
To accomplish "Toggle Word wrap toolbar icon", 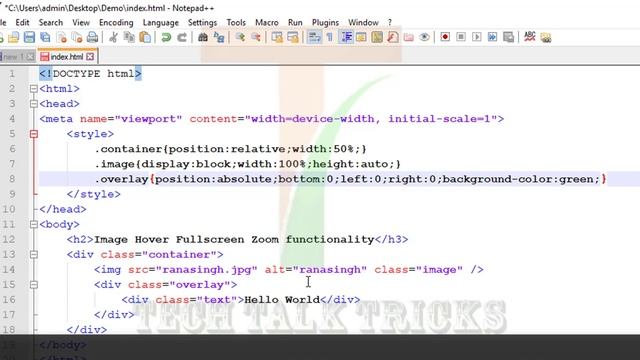I will click(x=314, y=38).
